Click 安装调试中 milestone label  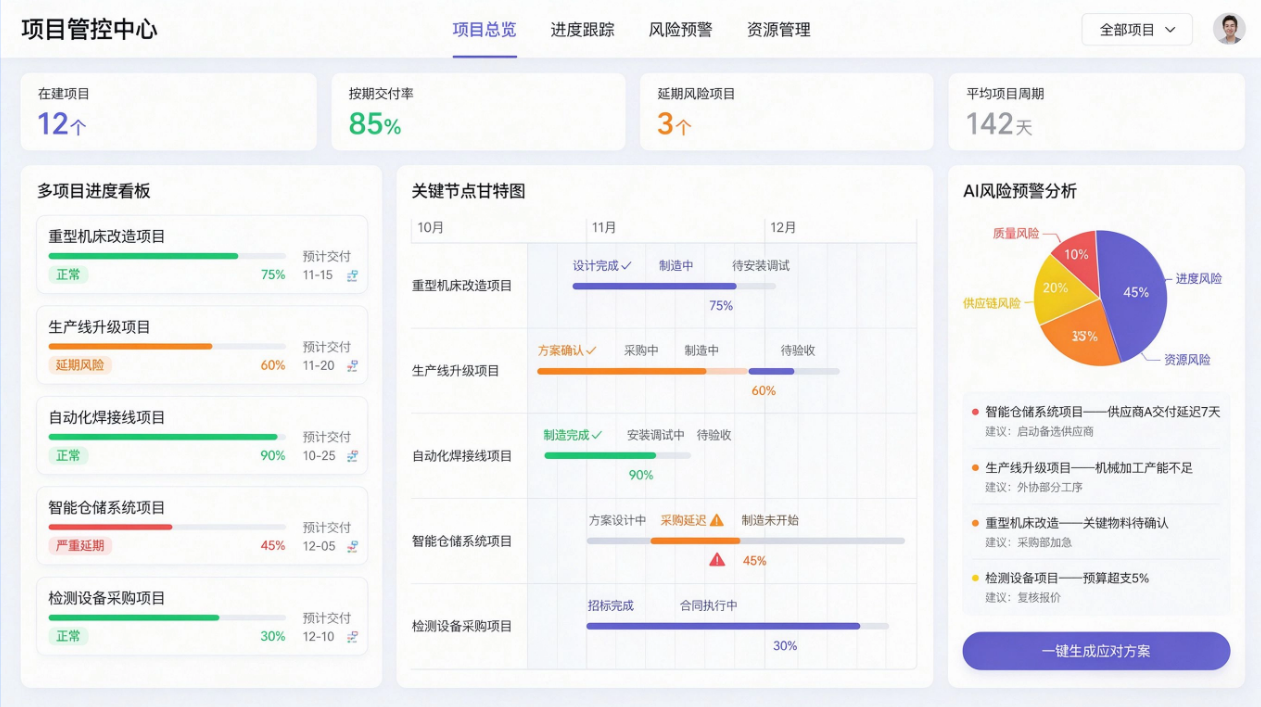656,436
